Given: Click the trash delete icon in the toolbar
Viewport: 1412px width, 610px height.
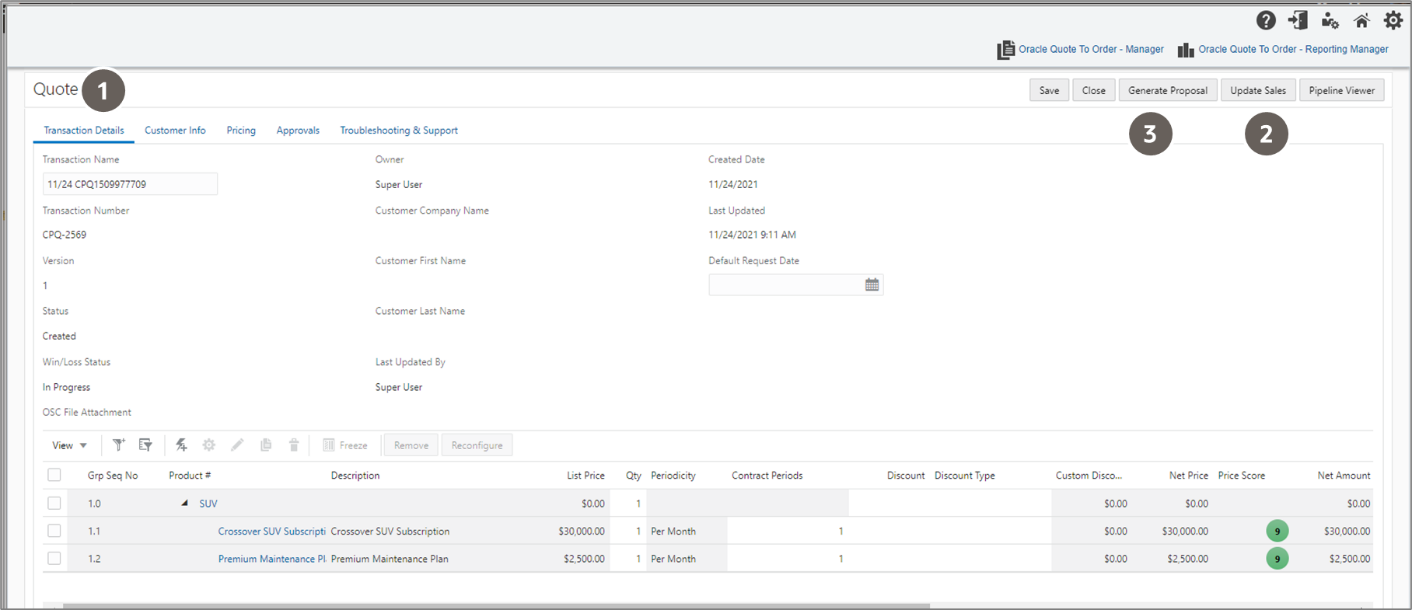Looking at the screenshot, I should click(293, 444).
